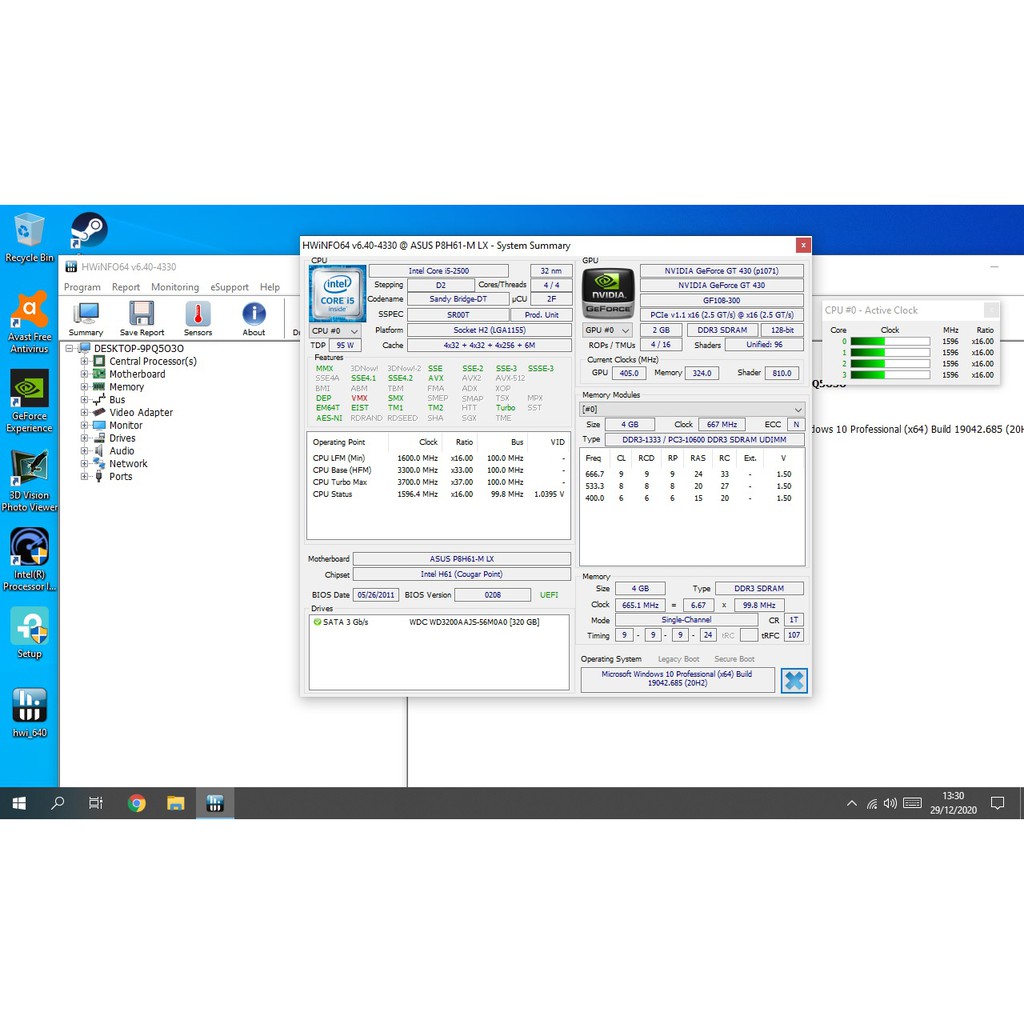Open the CPU #0 selector dropdown

pyautogui.click(x=334, y=330)
